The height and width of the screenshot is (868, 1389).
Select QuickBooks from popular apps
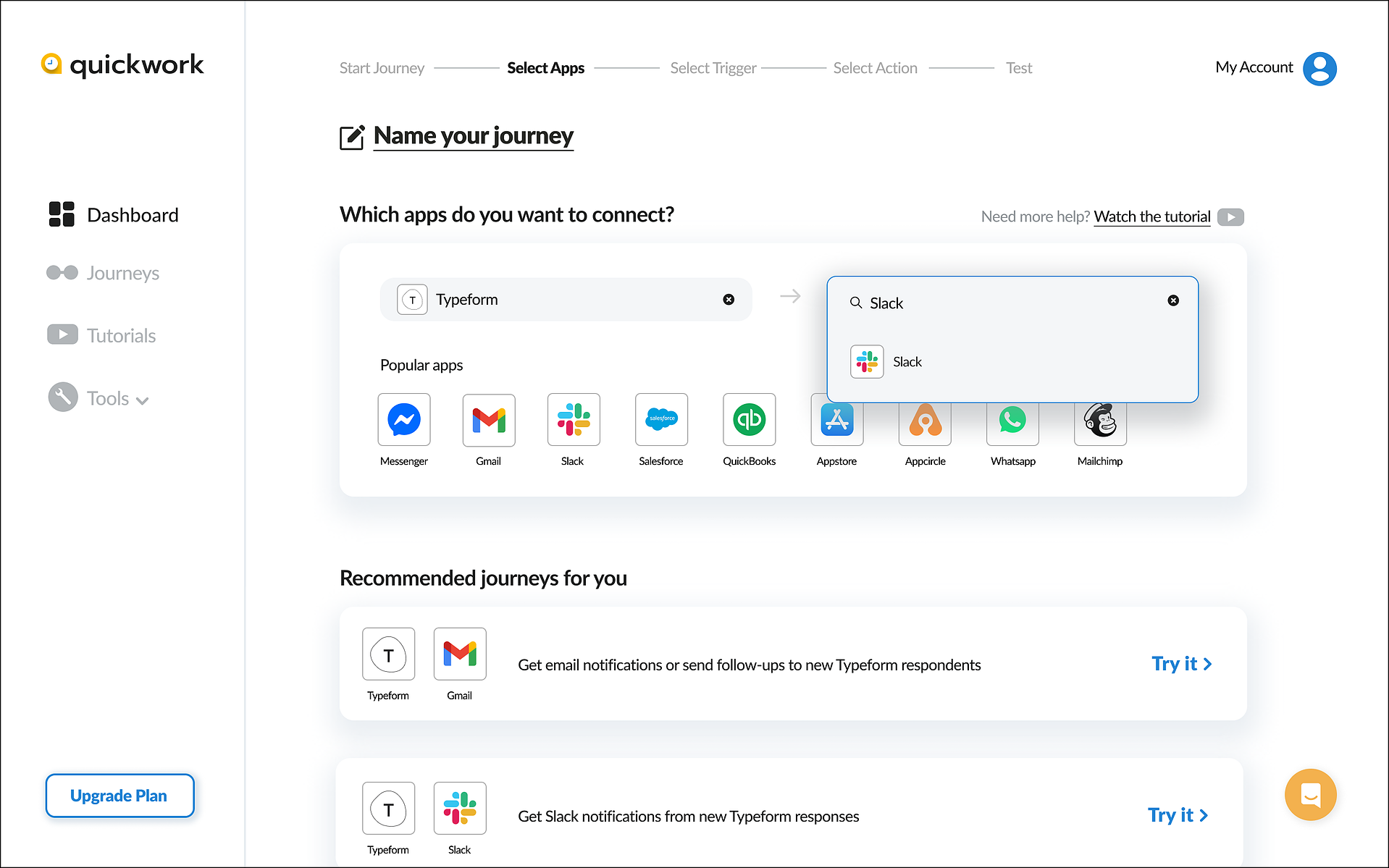coord(749,420)
